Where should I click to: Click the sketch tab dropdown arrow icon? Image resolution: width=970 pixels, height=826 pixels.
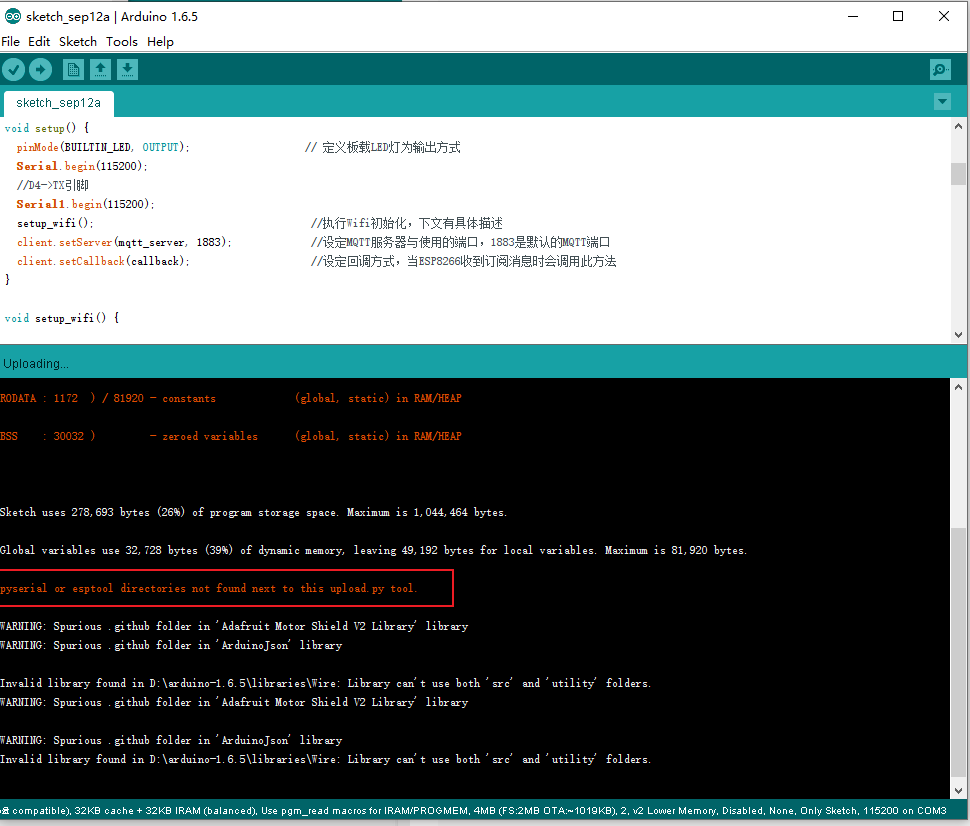[942, 101]
